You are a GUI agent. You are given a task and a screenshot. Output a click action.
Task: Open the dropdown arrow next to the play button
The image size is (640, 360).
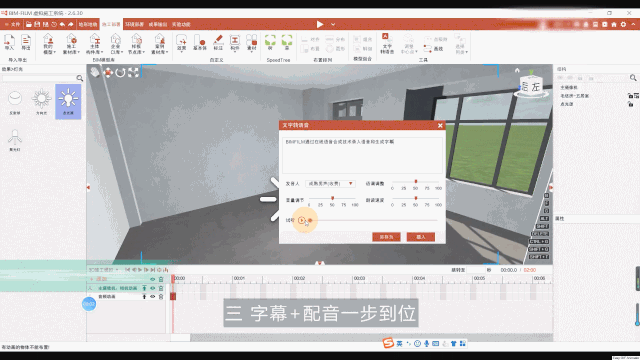point(333,24)
